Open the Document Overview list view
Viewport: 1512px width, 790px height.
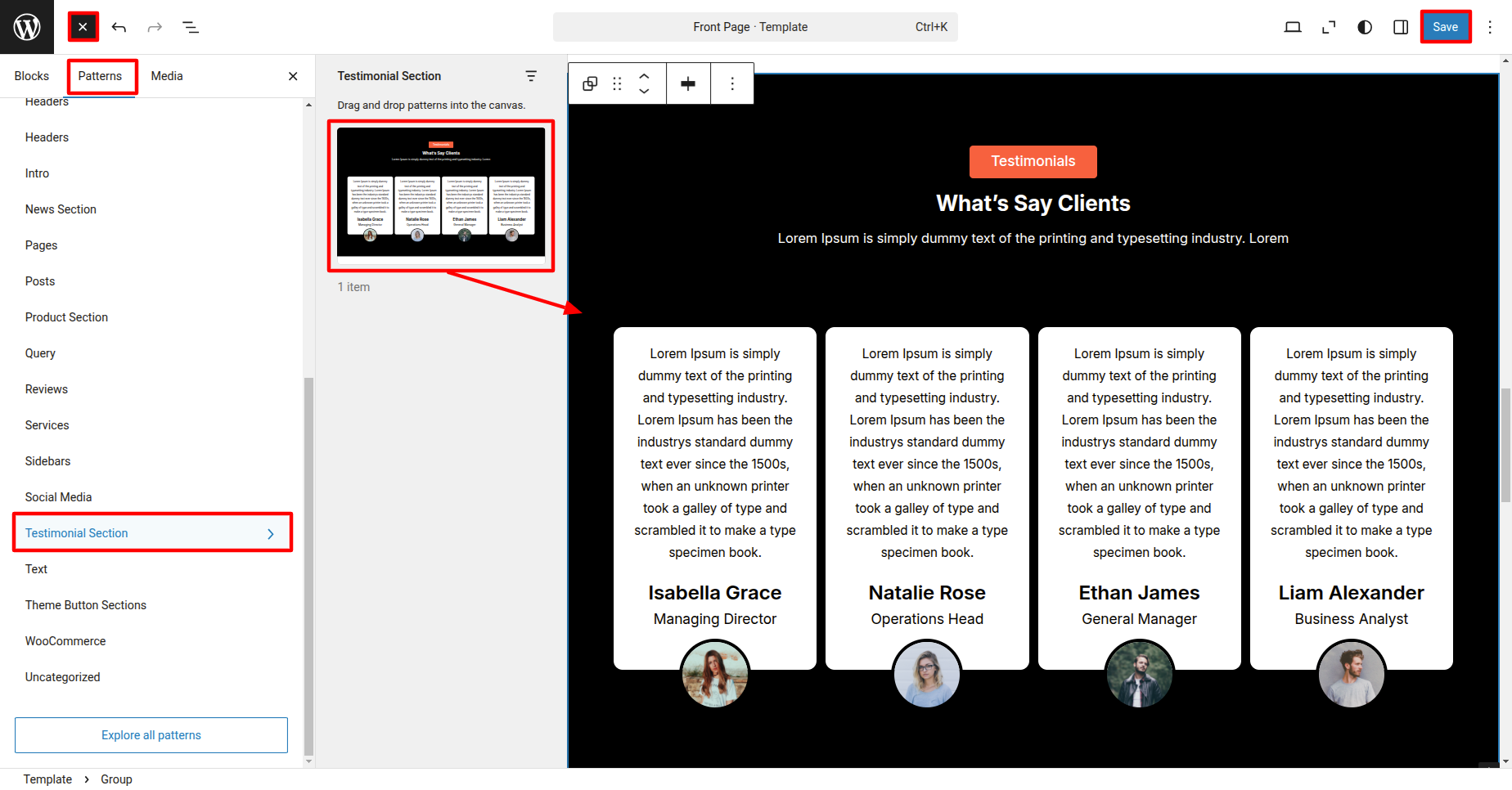(191, 27)
